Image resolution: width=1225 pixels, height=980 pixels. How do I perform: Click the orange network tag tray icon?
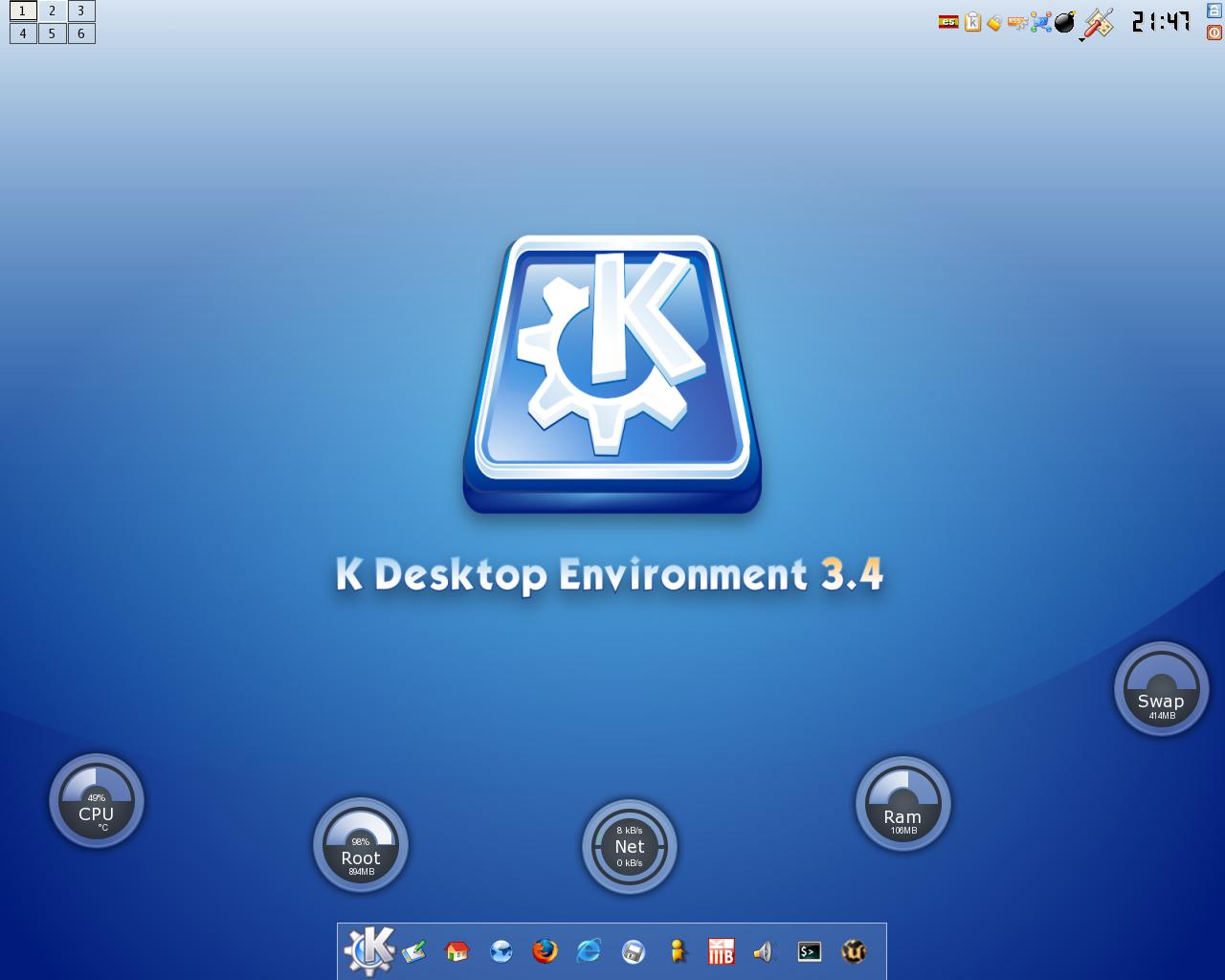pos(1017,22)
